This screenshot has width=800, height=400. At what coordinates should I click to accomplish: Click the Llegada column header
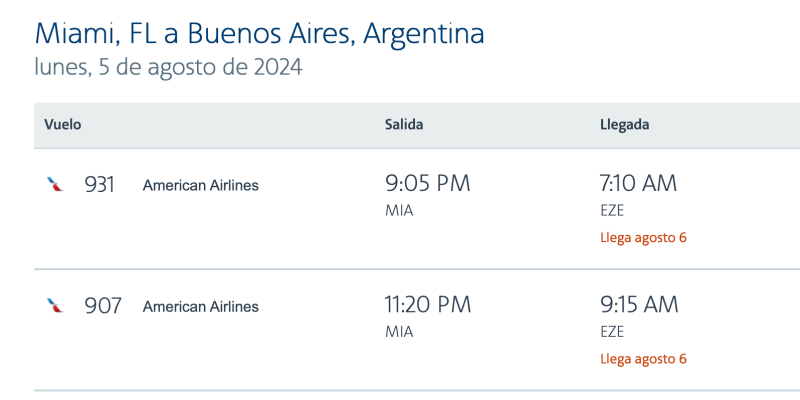(624, 125)
